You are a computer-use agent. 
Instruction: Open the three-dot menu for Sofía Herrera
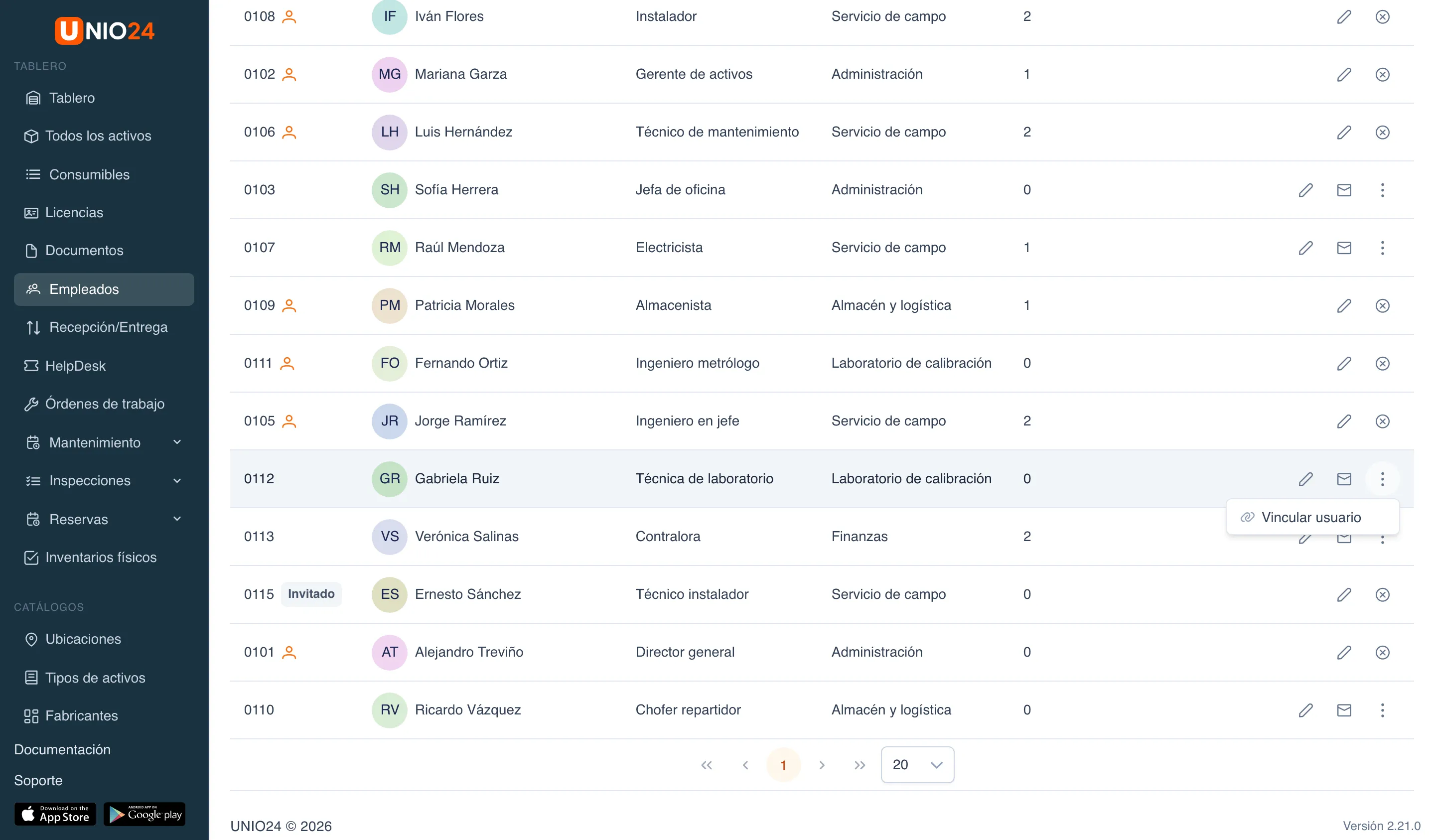1382,190
